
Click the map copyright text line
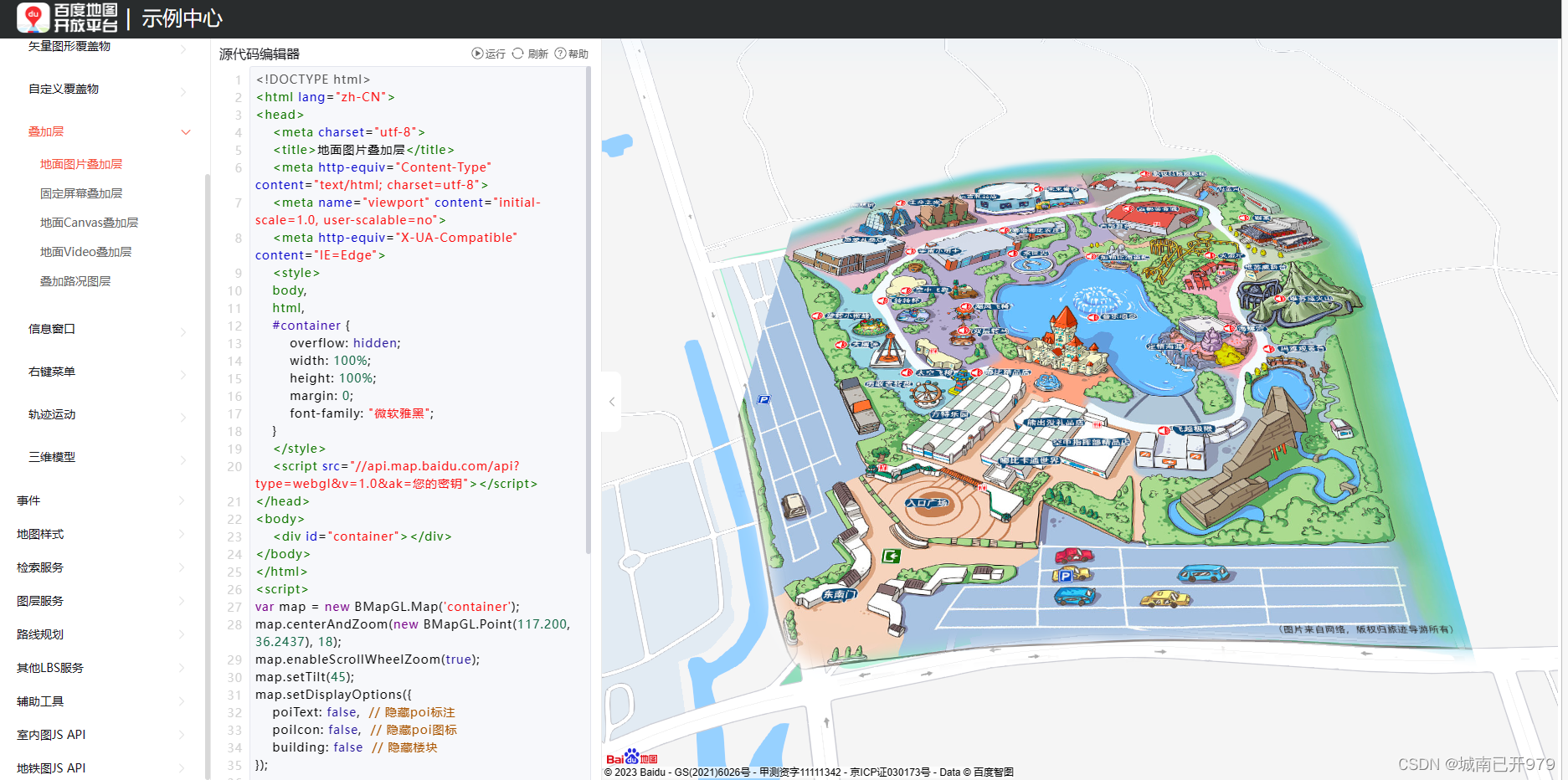(x=809, y=772)
